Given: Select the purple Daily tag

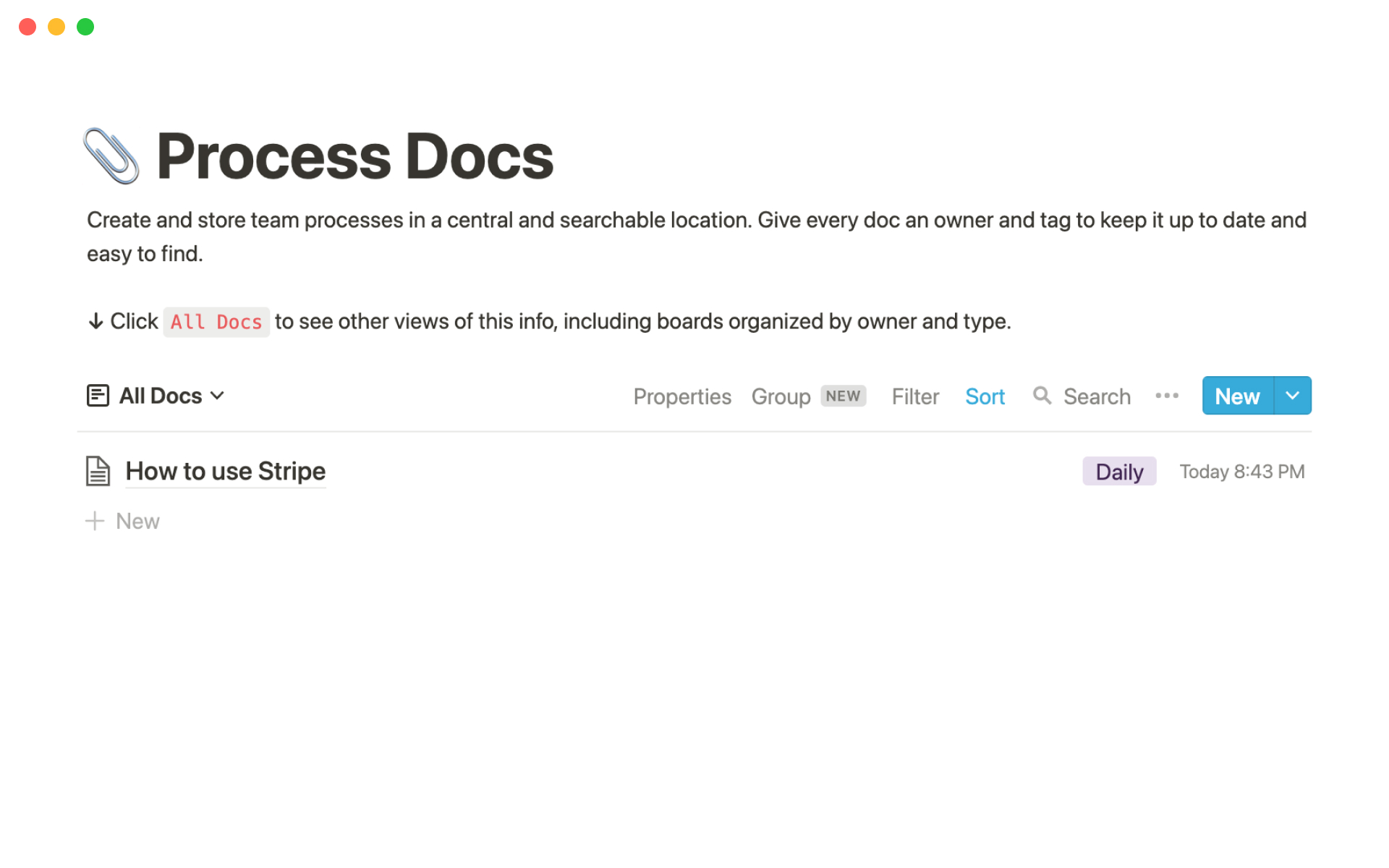Looking at the screenshot, I should tap(1119, 471).
